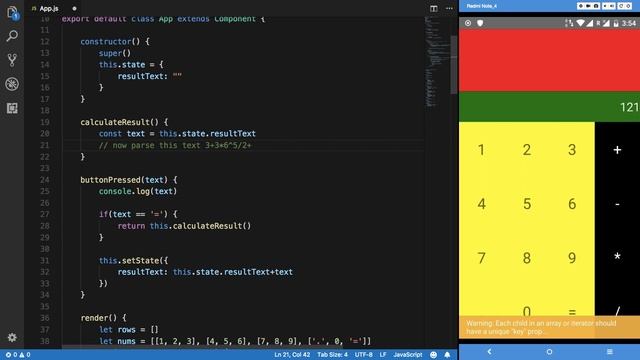640x360 pixels.
Task: Click the shield icon in phone status bar
Action: [x=480, y=23]
